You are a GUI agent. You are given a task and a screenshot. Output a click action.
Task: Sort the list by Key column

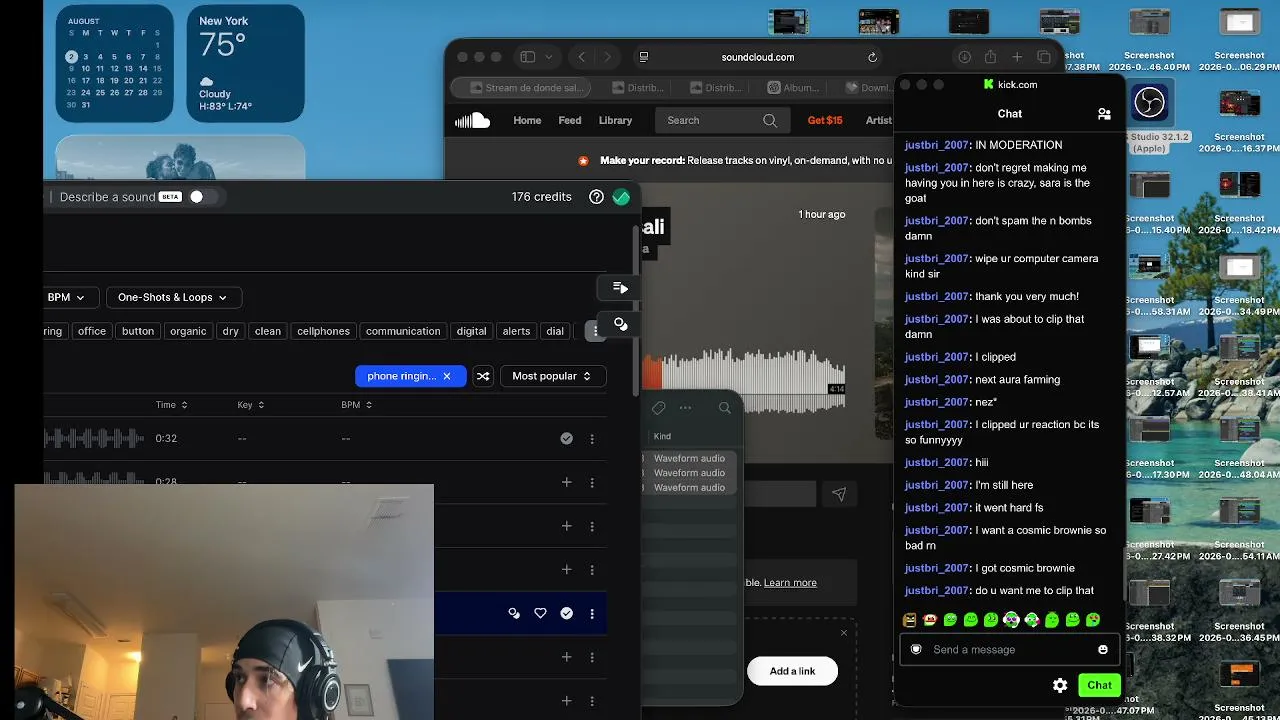click(251, 405)
